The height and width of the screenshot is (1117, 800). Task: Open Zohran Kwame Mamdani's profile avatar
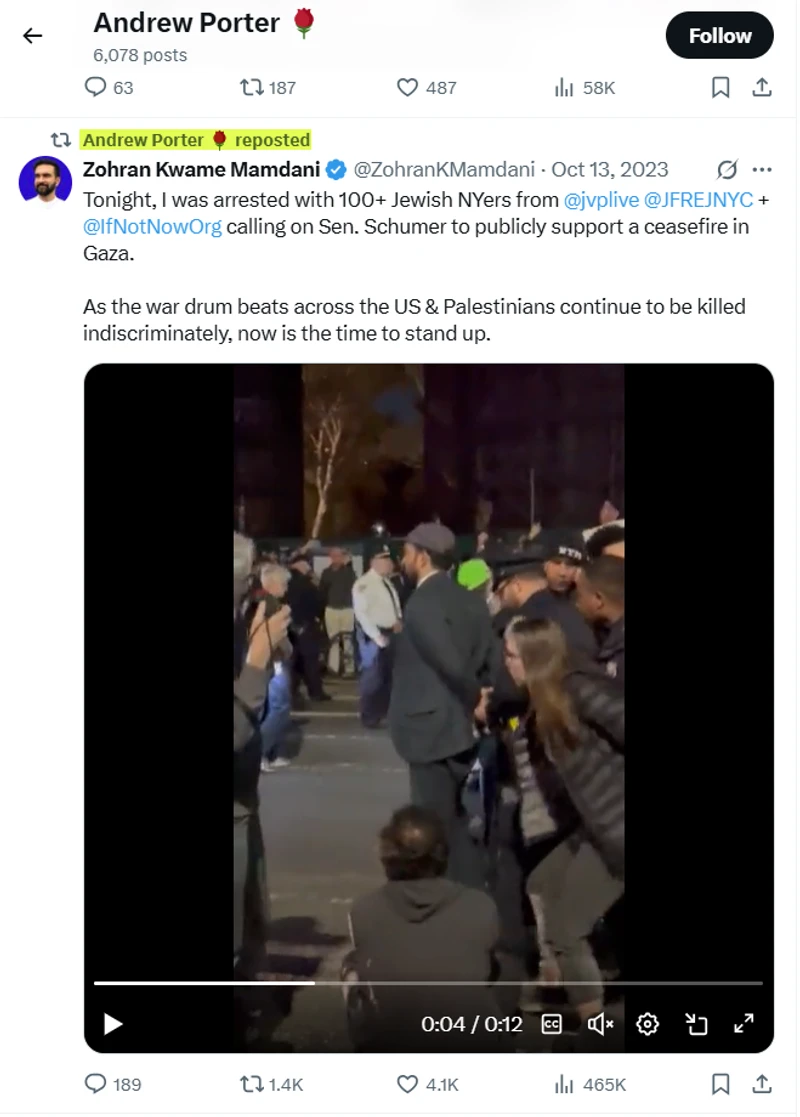[45, 180]
